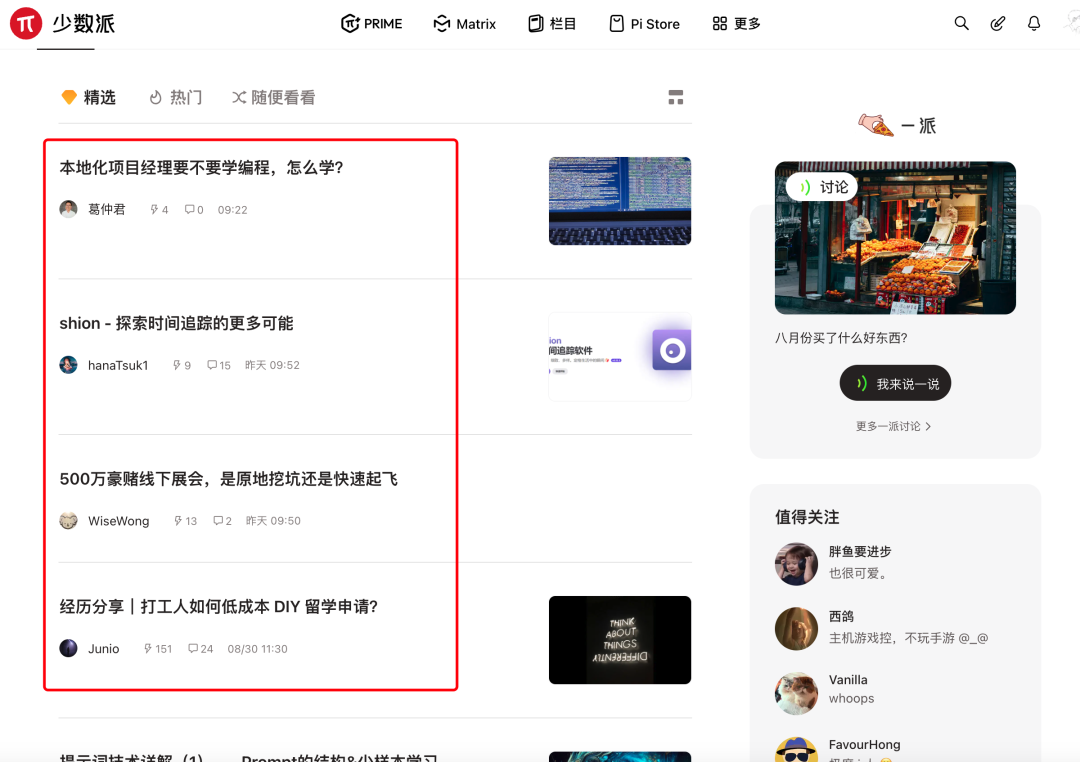
Task: Open the fruit market discussion image
Action: [x=895, y=238]
